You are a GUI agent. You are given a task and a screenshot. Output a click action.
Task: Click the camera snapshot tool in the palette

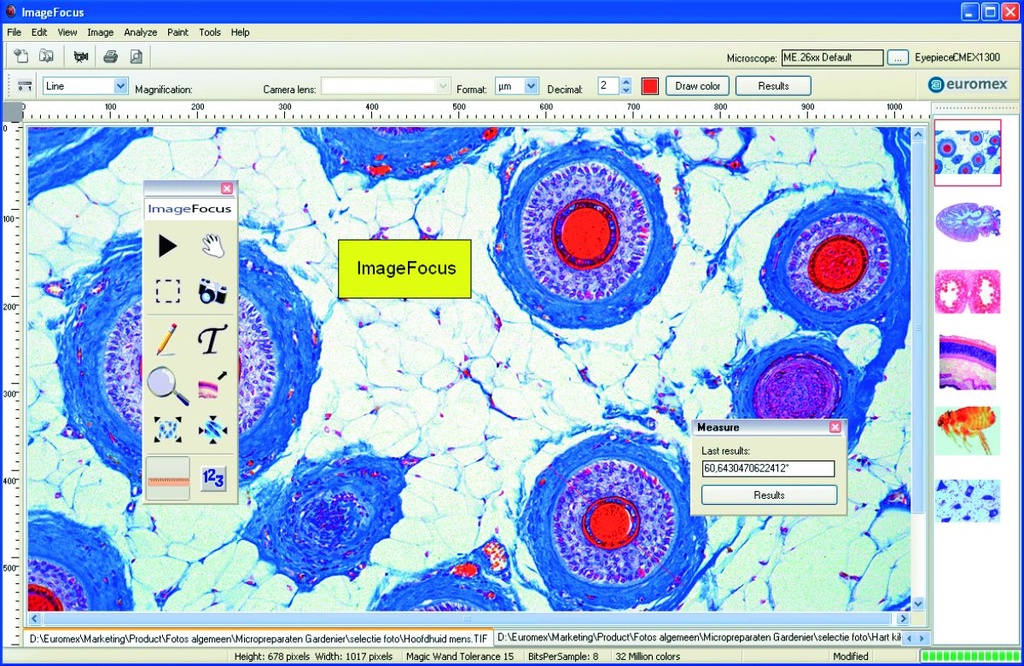212,291
